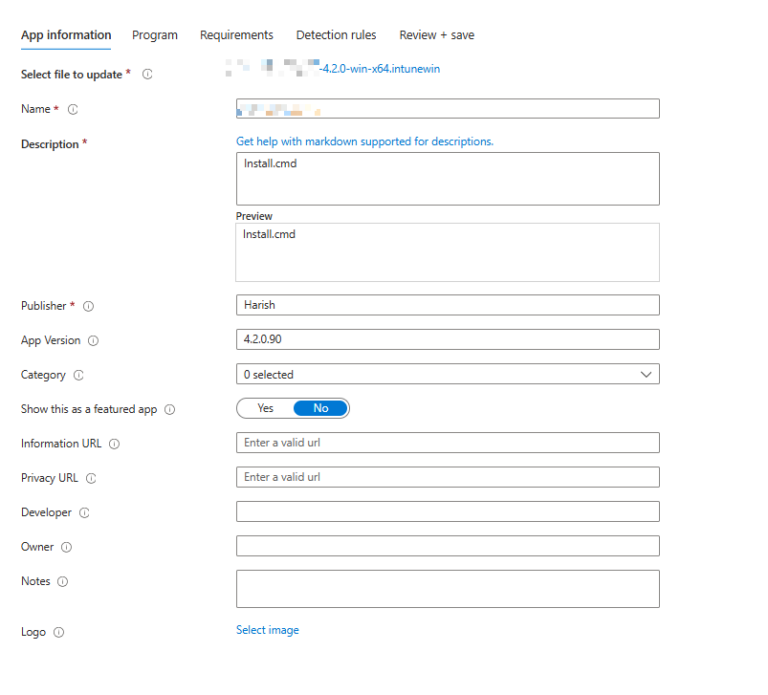This screenshot has height=695, width=768.
Task: Click the Notes text area
Action: point(448,589)
